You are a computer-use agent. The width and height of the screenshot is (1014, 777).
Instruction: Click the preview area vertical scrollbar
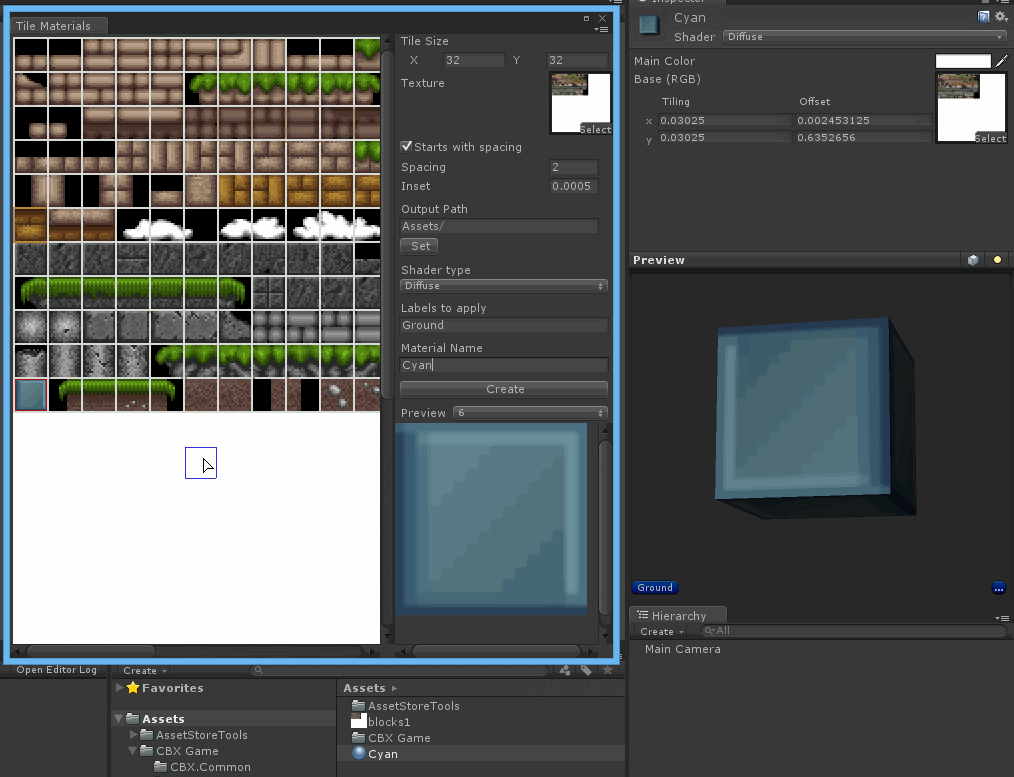(605, 527)
